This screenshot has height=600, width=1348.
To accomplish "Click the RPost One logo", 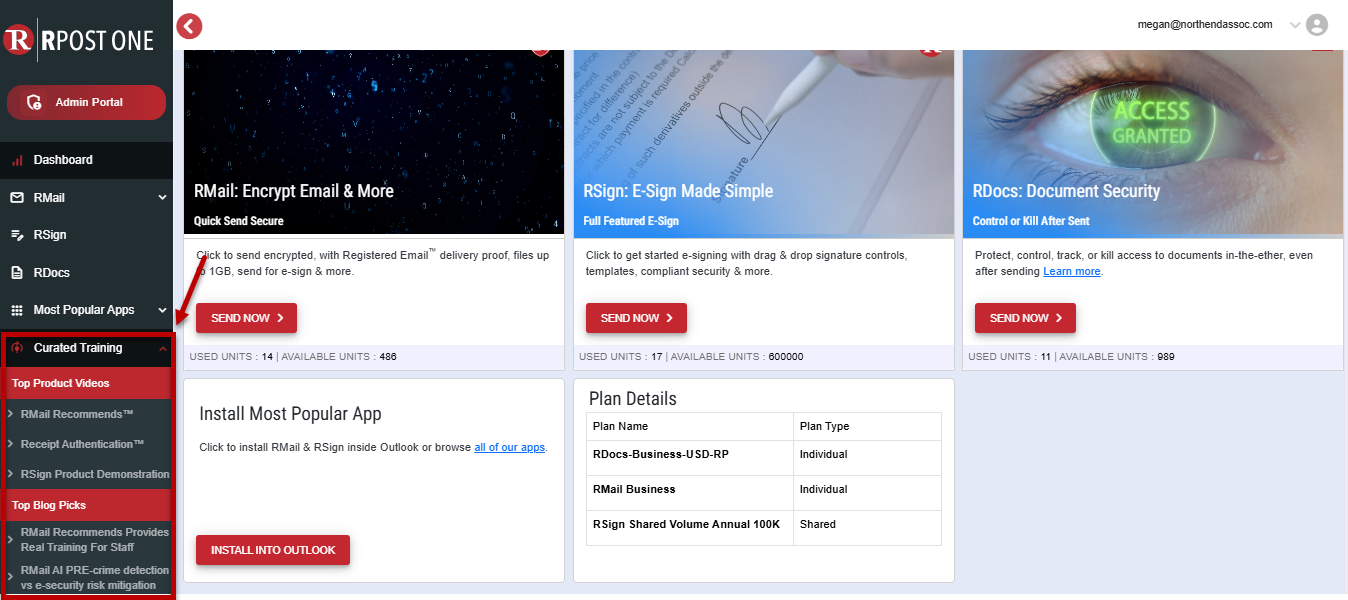I will tap(79, 39).
